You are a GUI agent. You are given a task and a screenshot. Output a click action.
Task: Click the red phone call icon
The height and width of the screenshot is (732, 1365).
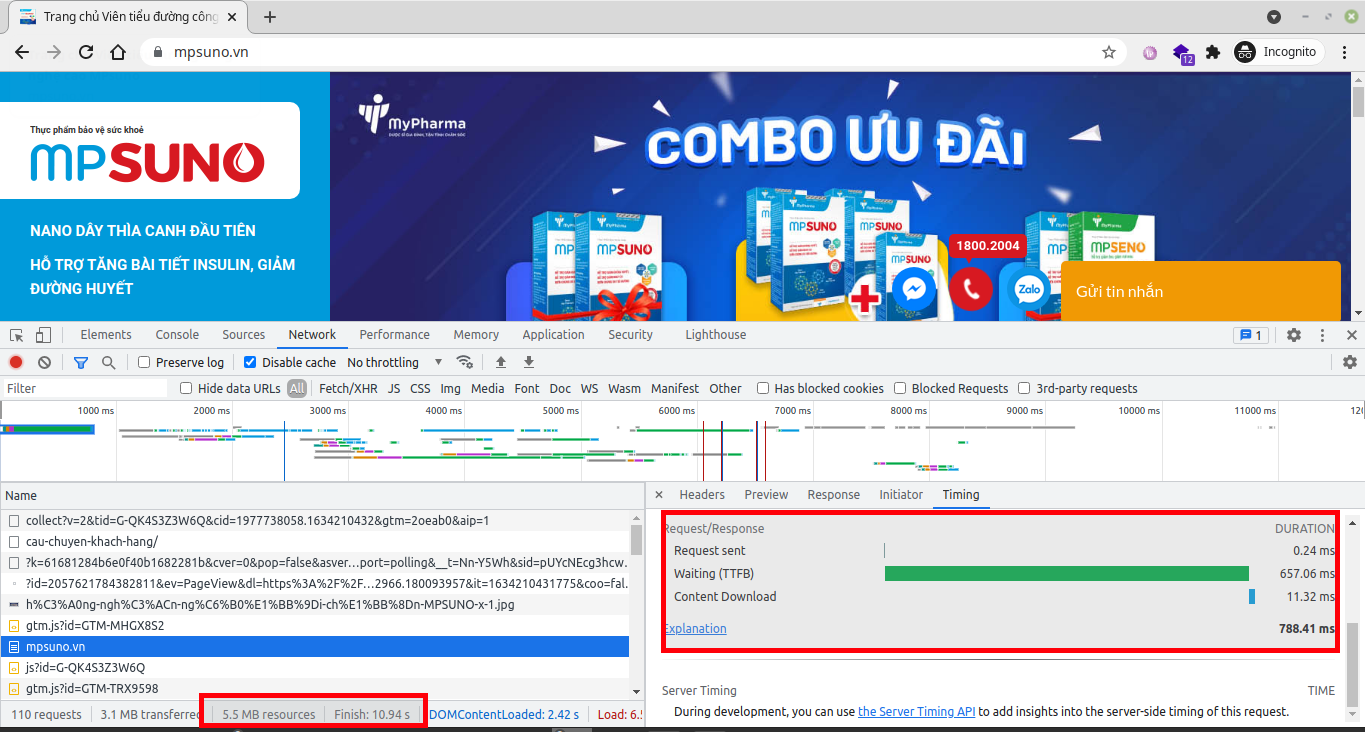click(x=971, y=290)
